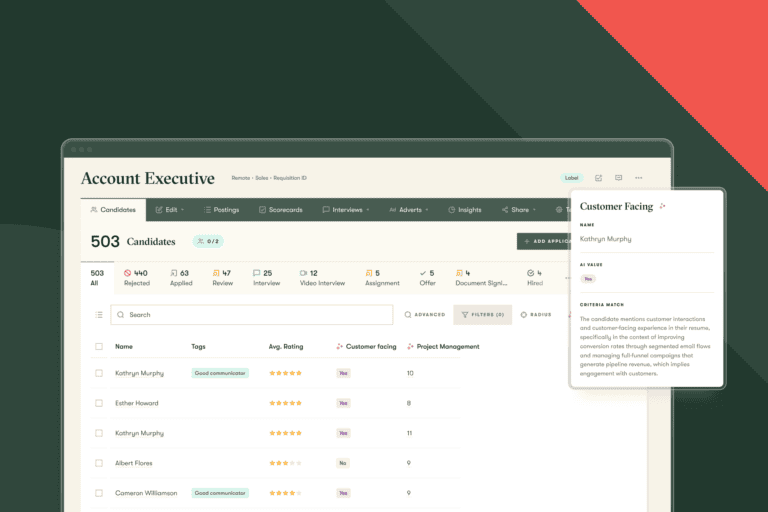
Task: Click the Remote · Sales · Requisition ID text
Action: 269,178
